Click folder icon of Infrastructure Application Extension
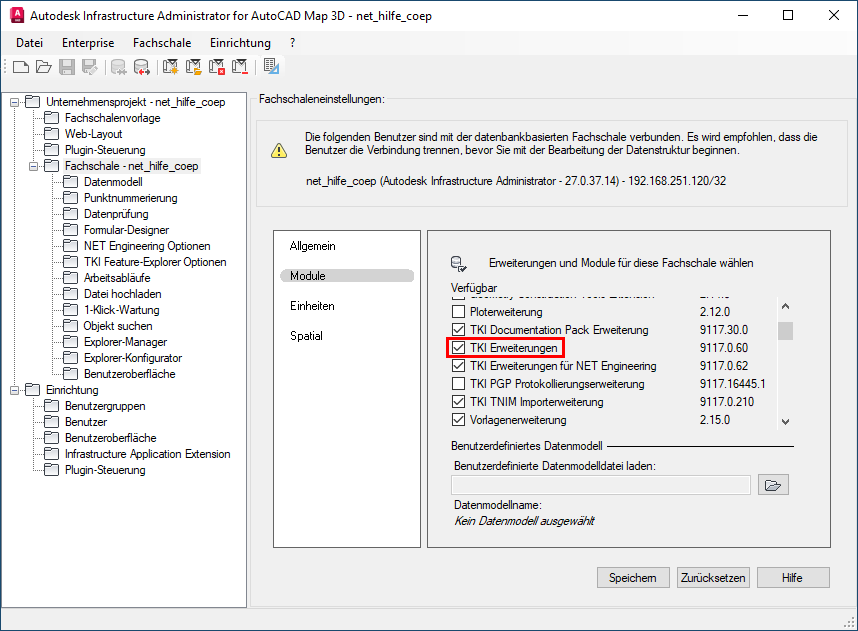 coord(51,454)
